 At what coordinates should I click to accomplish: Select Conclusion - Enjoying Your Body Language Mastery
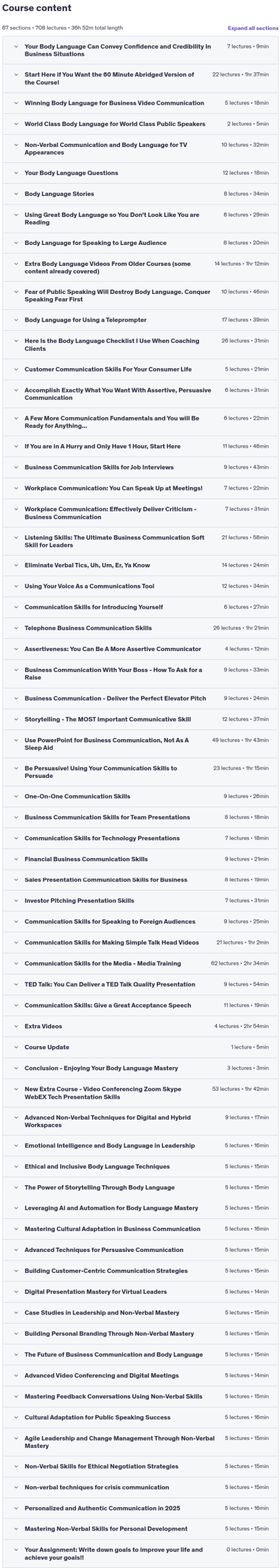pyautogui.click(x=140, y=1068)
